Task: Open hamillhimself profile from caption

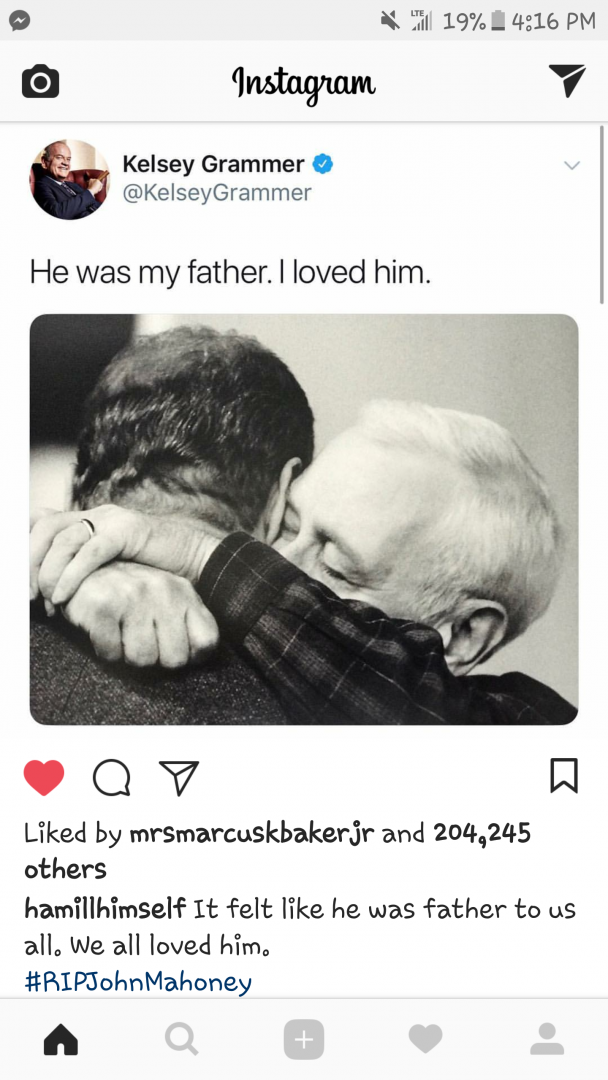Action: pyautogui.click(x=105, y=909)
